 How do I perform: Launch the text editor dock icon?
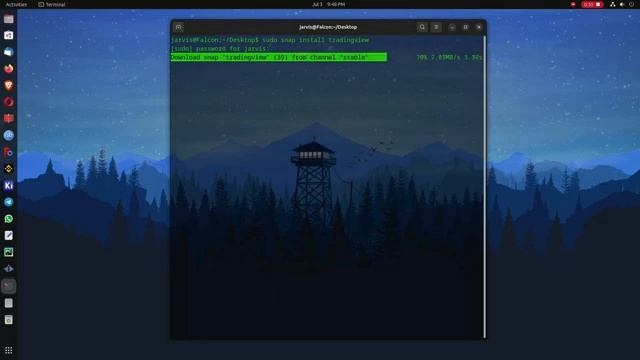[9, 236]
